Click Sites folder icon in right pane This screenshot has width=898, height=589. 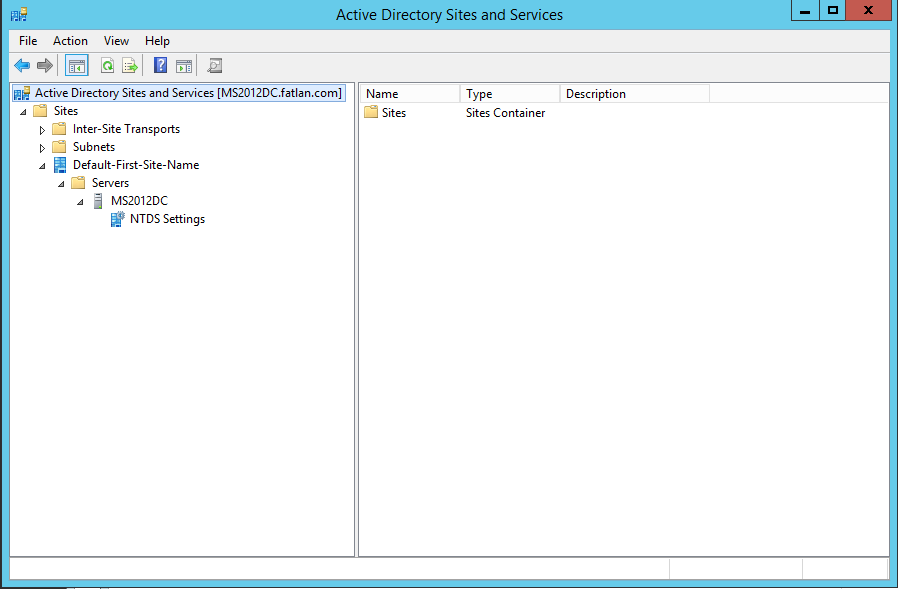pyautogui.click(x=371, y=112)
